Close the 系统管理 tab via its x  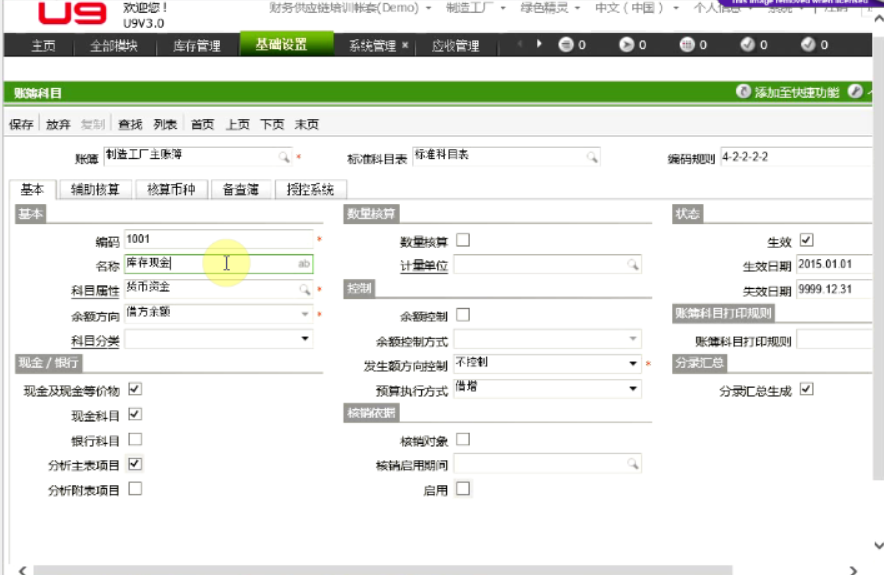point(405,46)
